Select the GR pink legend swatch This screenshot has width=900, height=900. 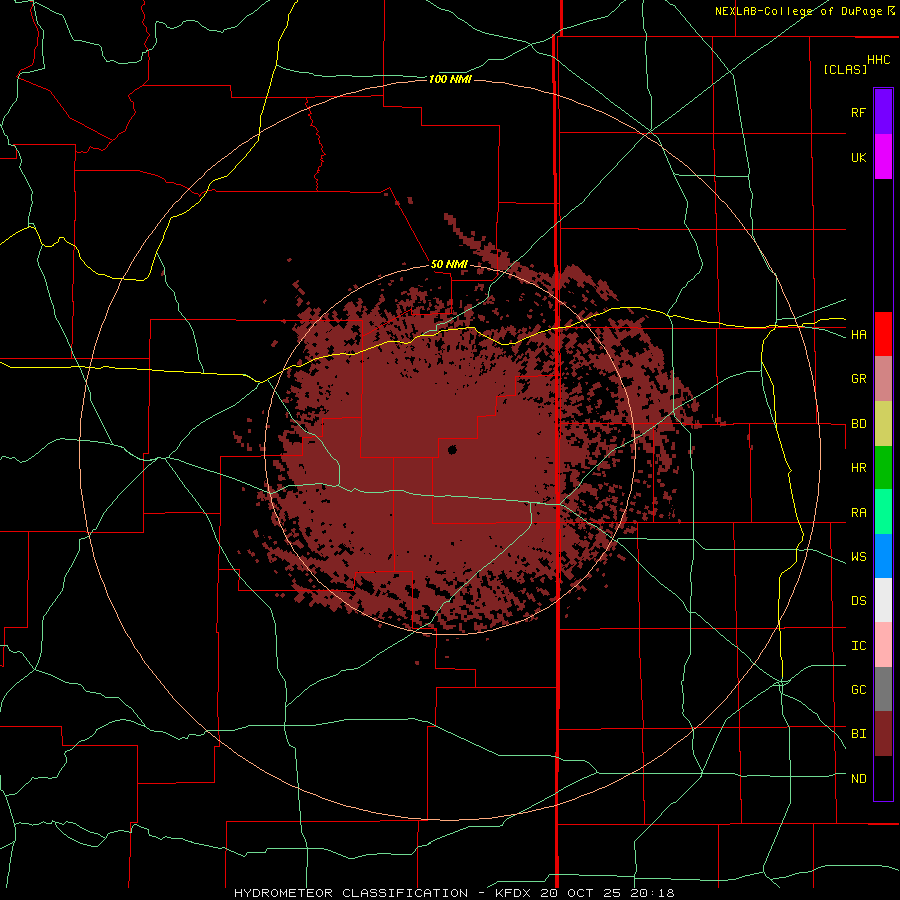tap(883, 379)
